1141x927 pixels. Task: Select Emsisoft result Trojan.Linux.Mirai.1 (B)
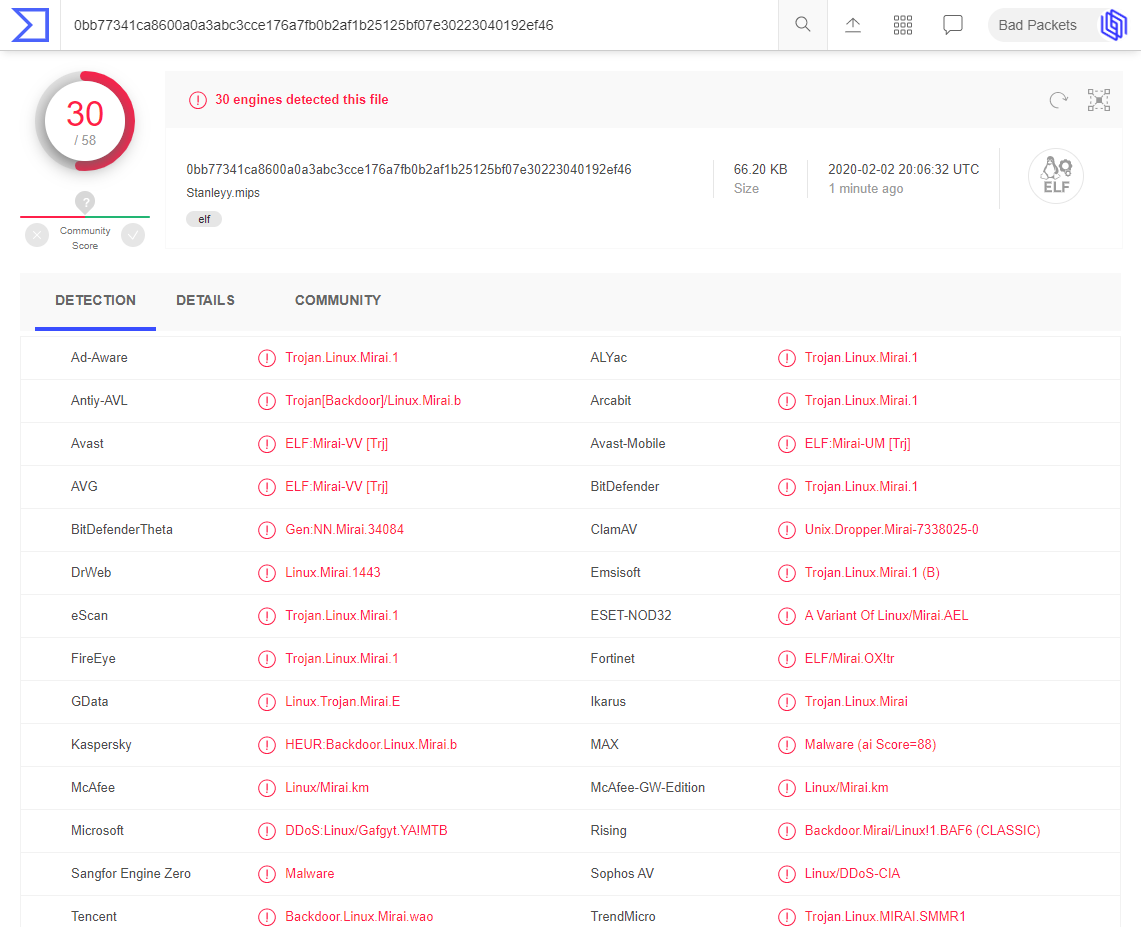tap(872, 573)
